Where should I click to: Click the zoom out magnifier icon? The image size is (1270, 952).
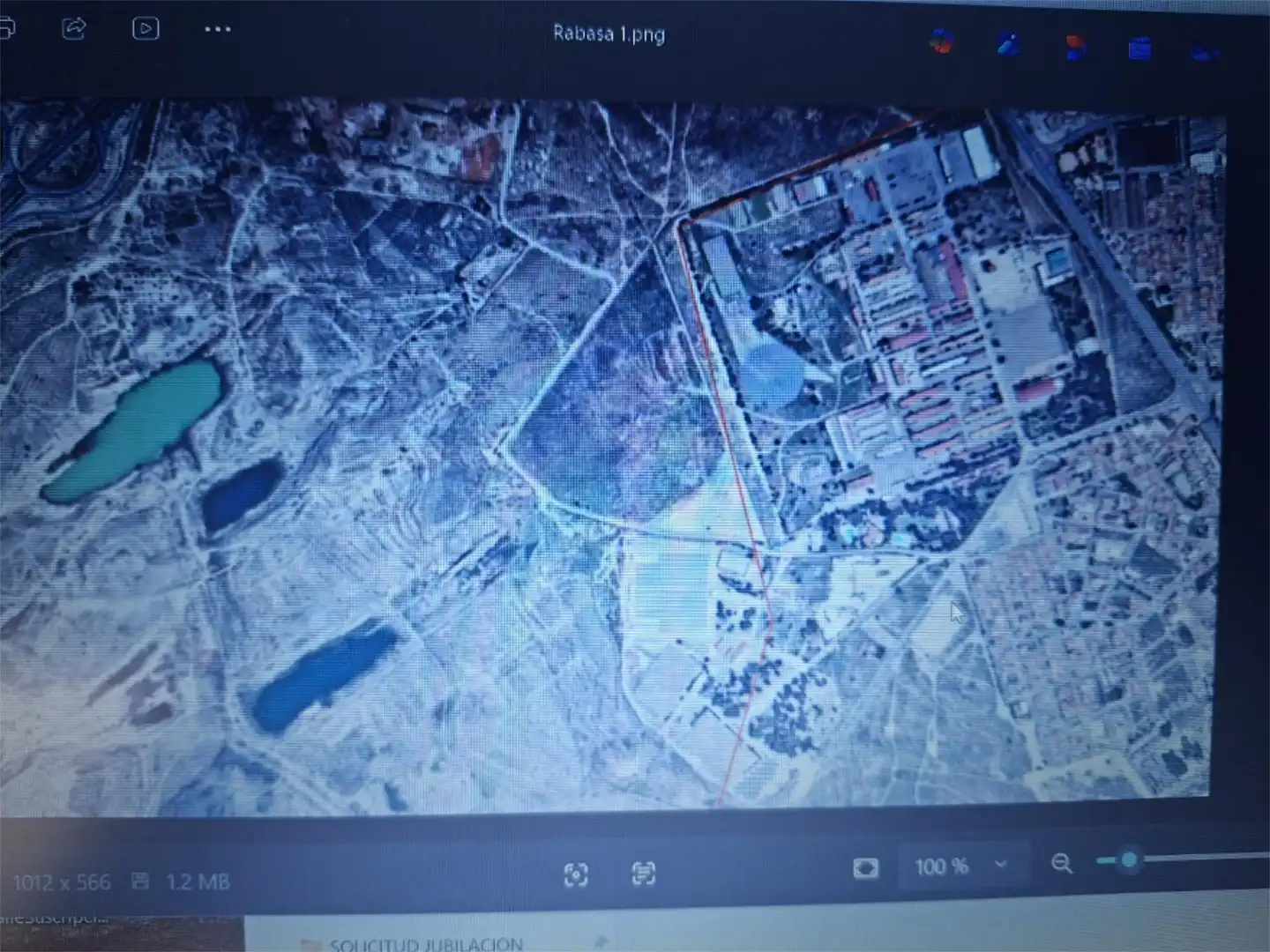pyautogui.click(x=1062, y=863)
